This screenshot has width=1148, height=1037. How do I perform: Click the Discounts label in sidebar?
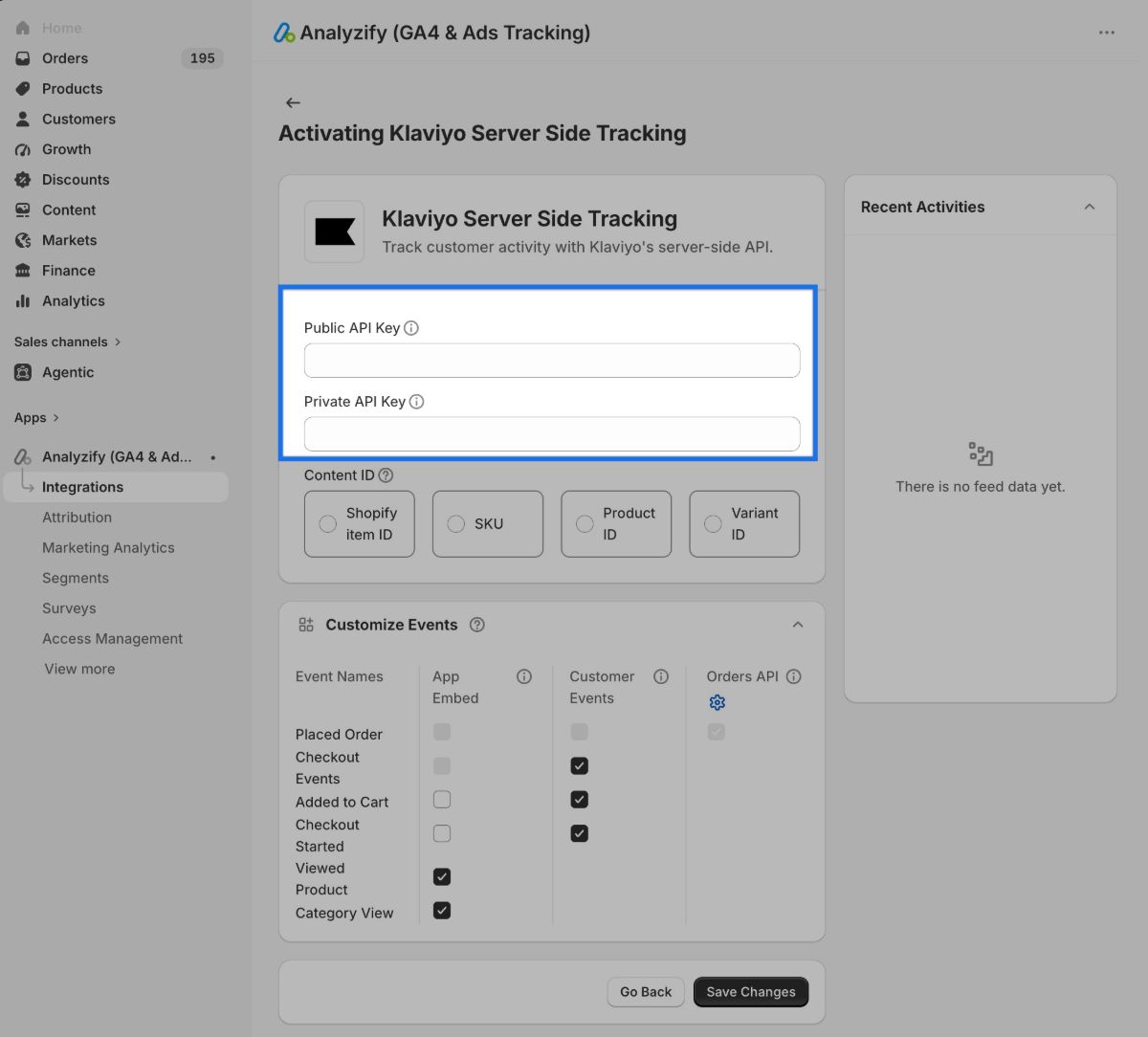[x=76, y=180]
